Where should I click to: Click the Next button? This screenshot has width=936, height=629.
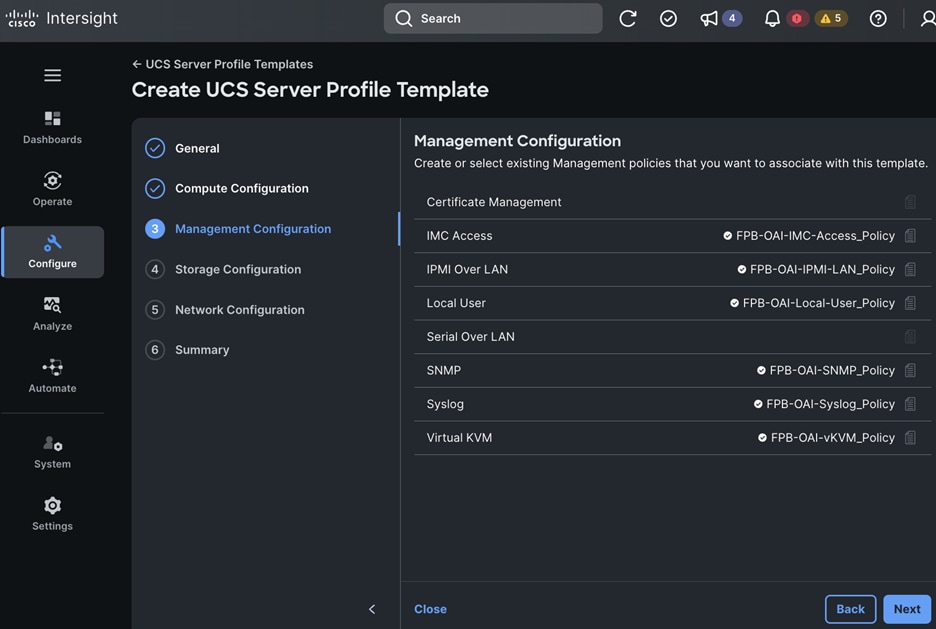[x=907, y=609]
